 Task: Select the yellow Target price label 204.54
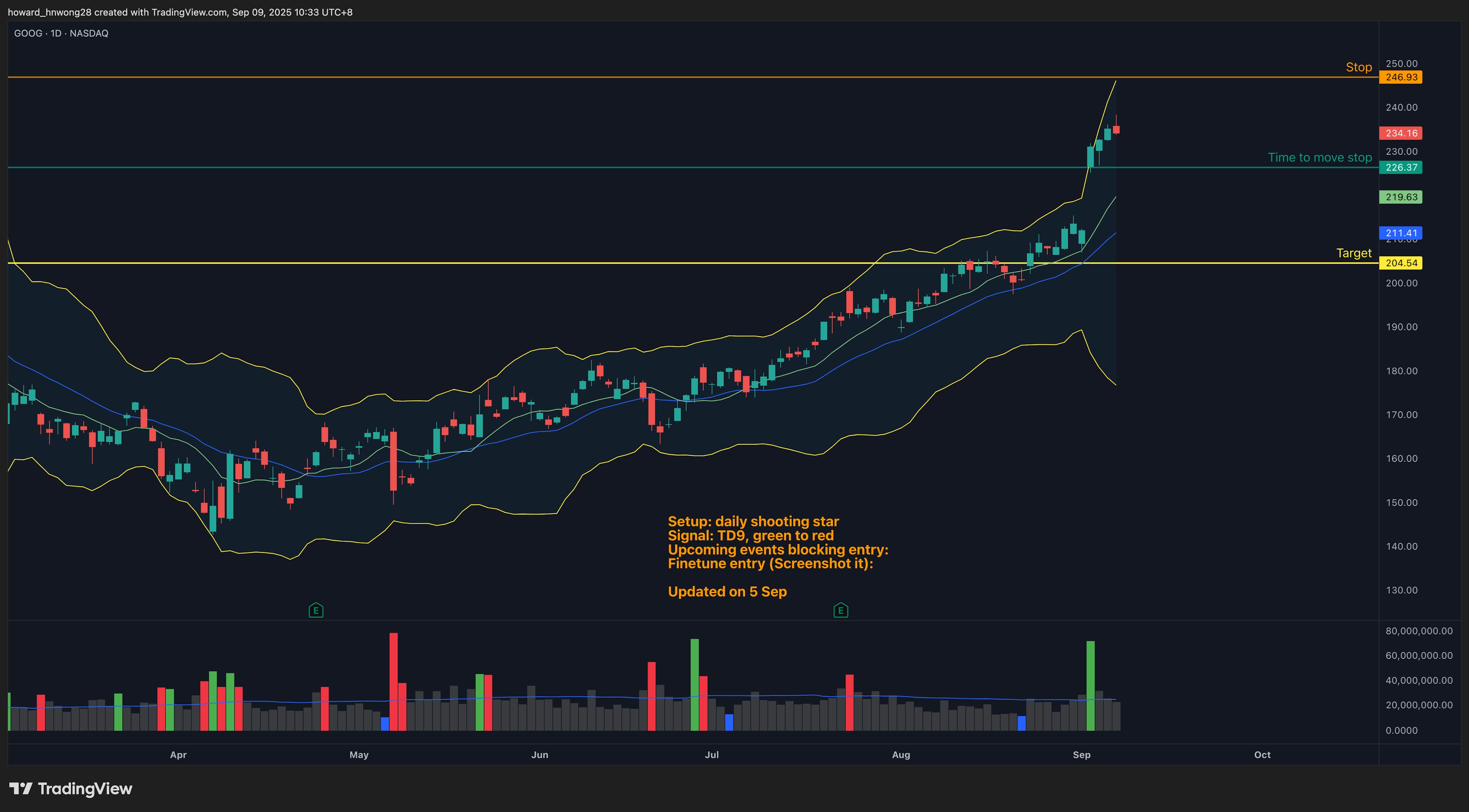(x=1401, y=263)
